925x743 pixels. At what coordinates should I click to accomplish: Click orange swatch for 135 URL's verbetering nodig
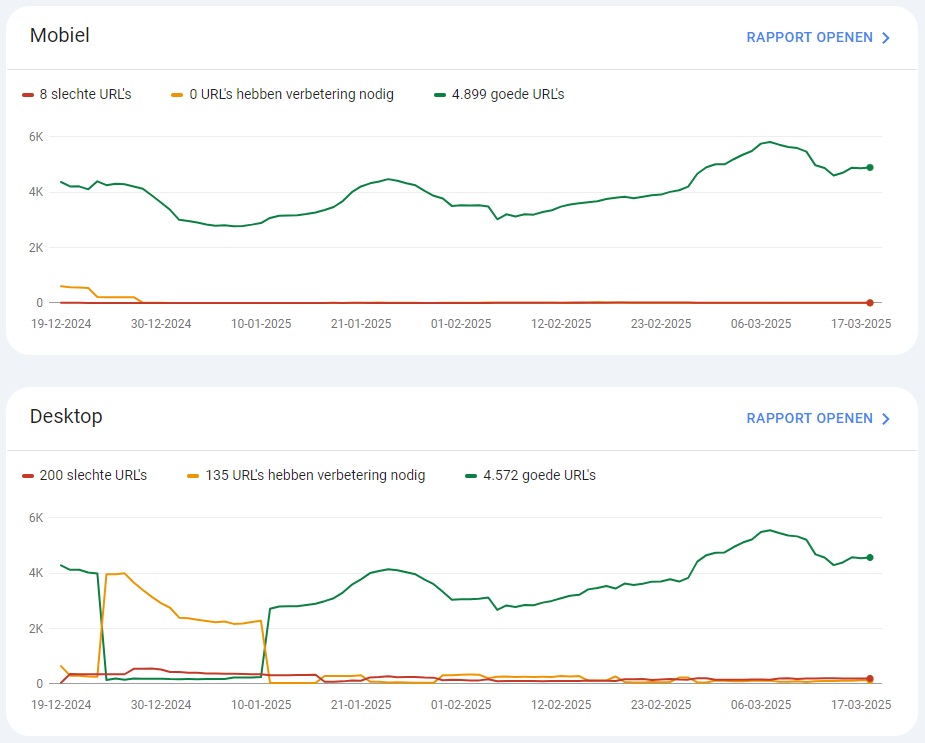[193, 476]
